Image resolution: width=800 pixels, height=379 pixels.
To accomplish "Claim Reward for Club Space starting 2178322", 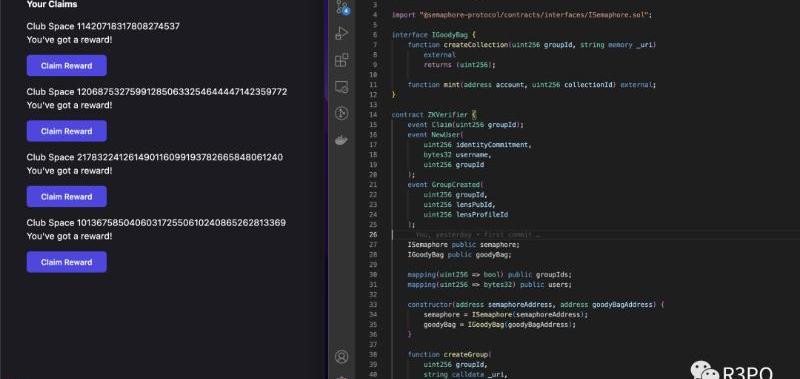I will (66, 196).
